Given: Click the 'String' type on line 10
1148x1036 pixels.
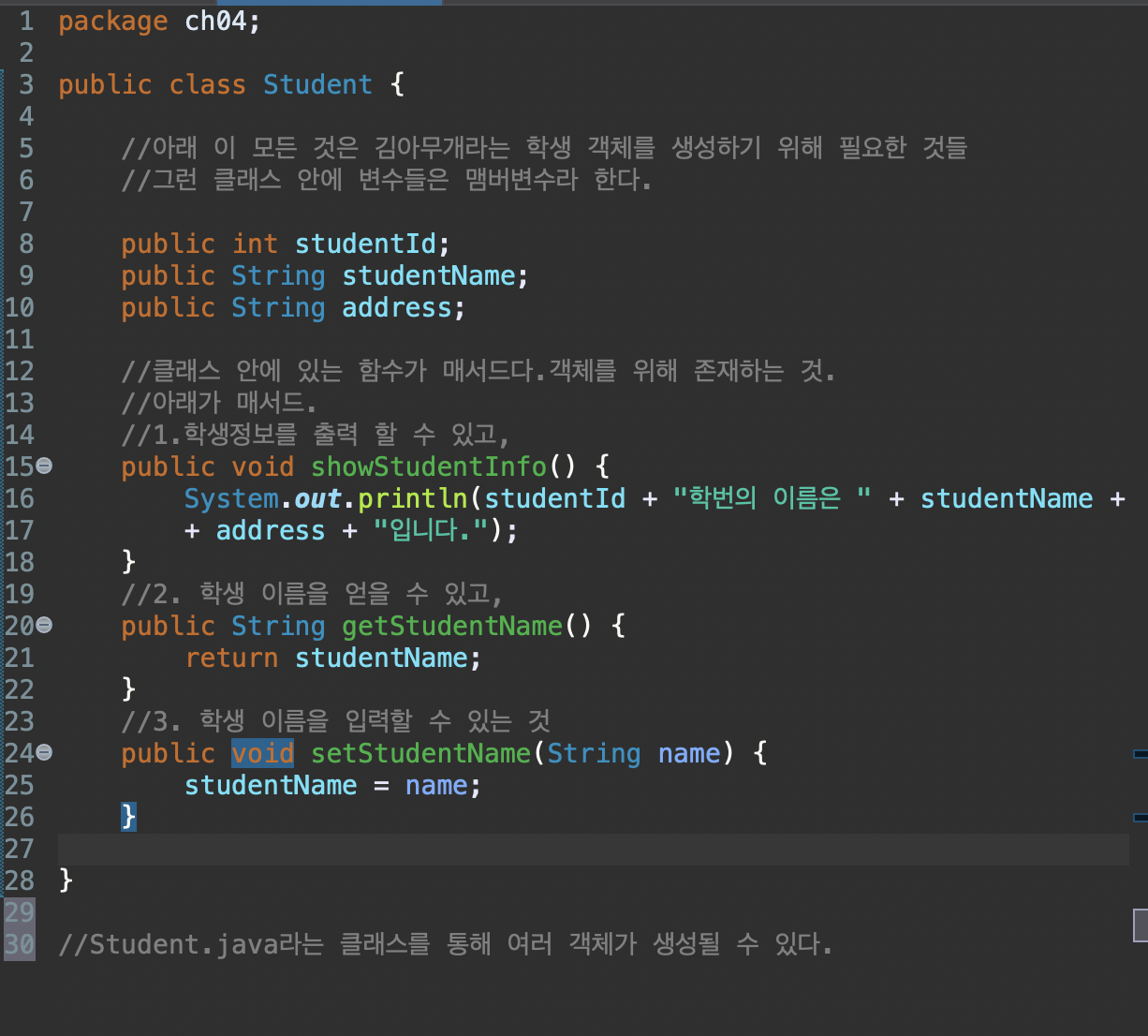Looking at the screenshot, I should click(x=278, y=307).
